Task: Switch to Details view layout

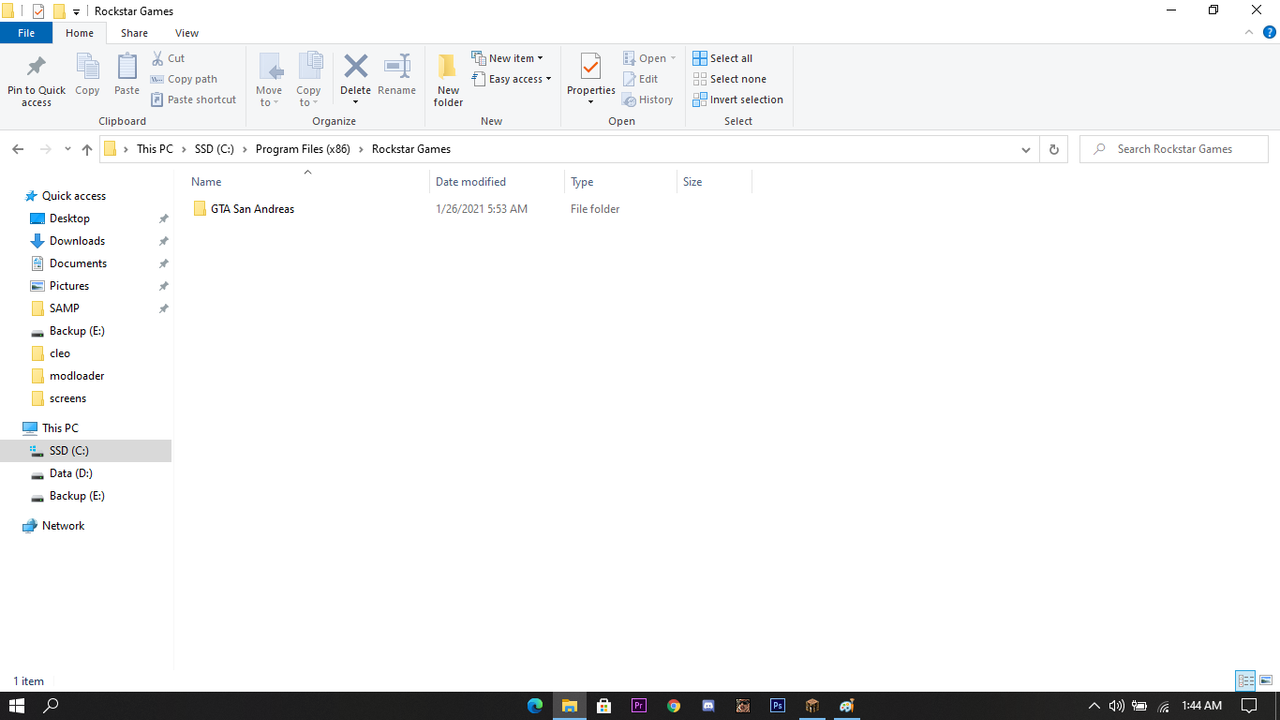Action: click(x=1245, y=681)
